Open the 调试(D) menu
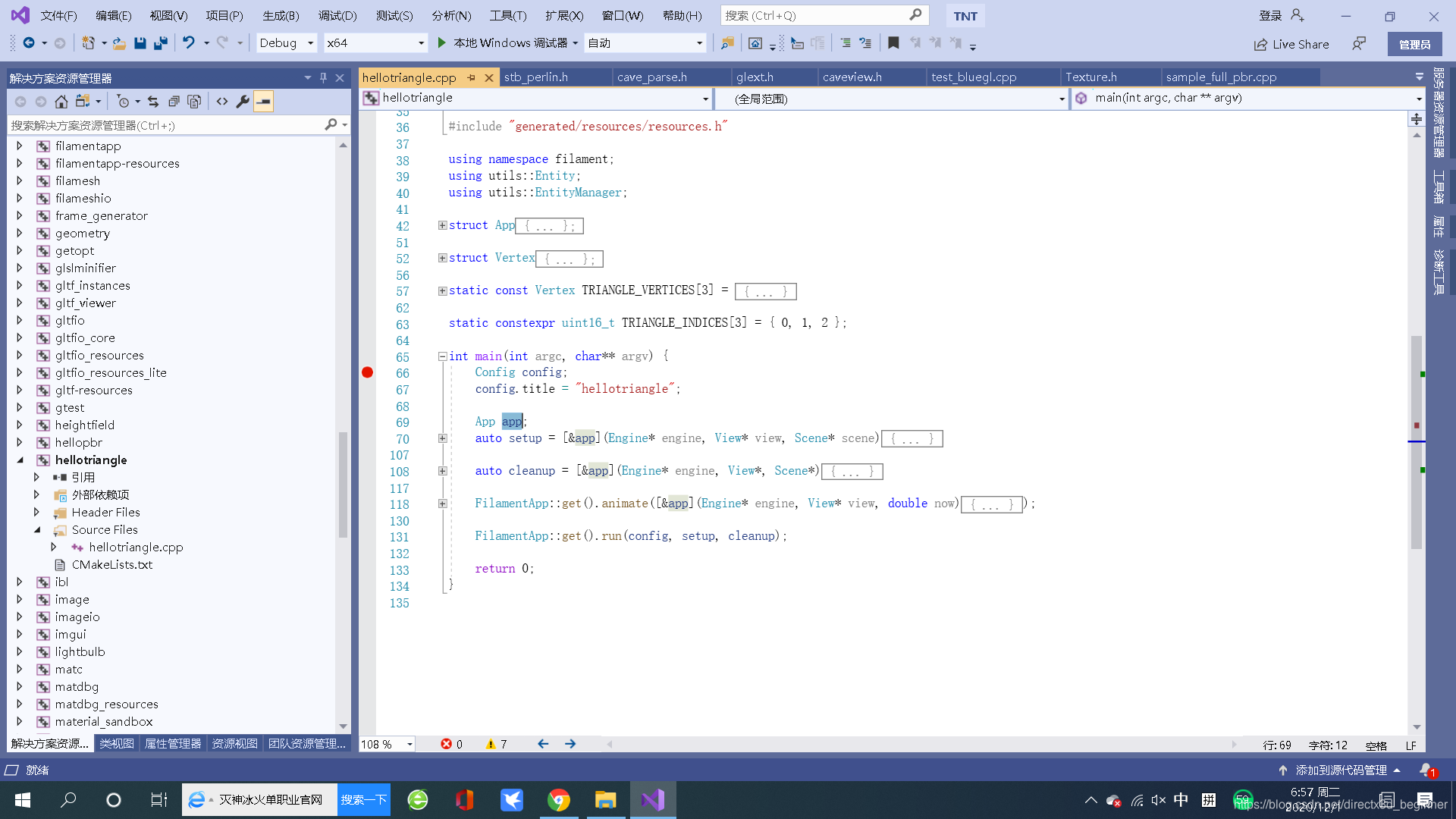Image resolution: width=1456 pixels, height=819 pixels. click(x=337, y=15)
